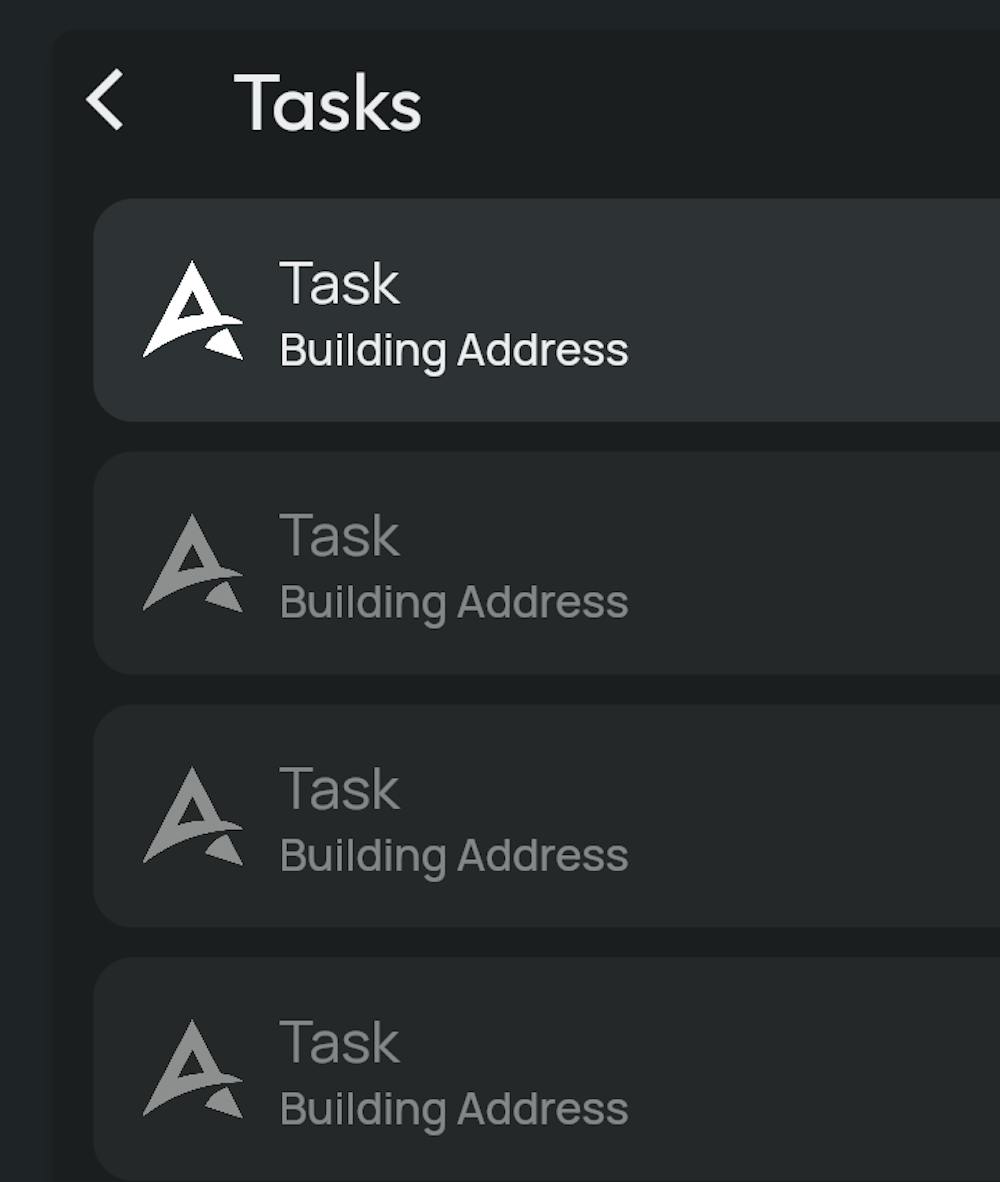The image size is (1000, 1182).
Task: Click "Building Address" in the second card
Action: pos(454,604)
